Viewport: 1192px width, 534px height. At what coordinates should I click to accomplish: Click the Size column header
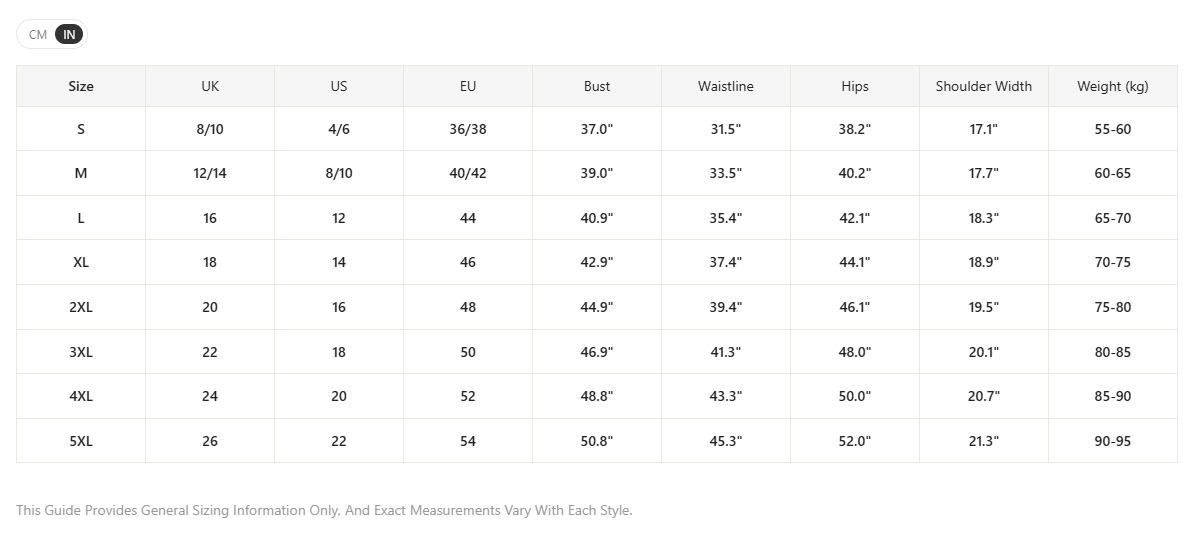(81, 86)
